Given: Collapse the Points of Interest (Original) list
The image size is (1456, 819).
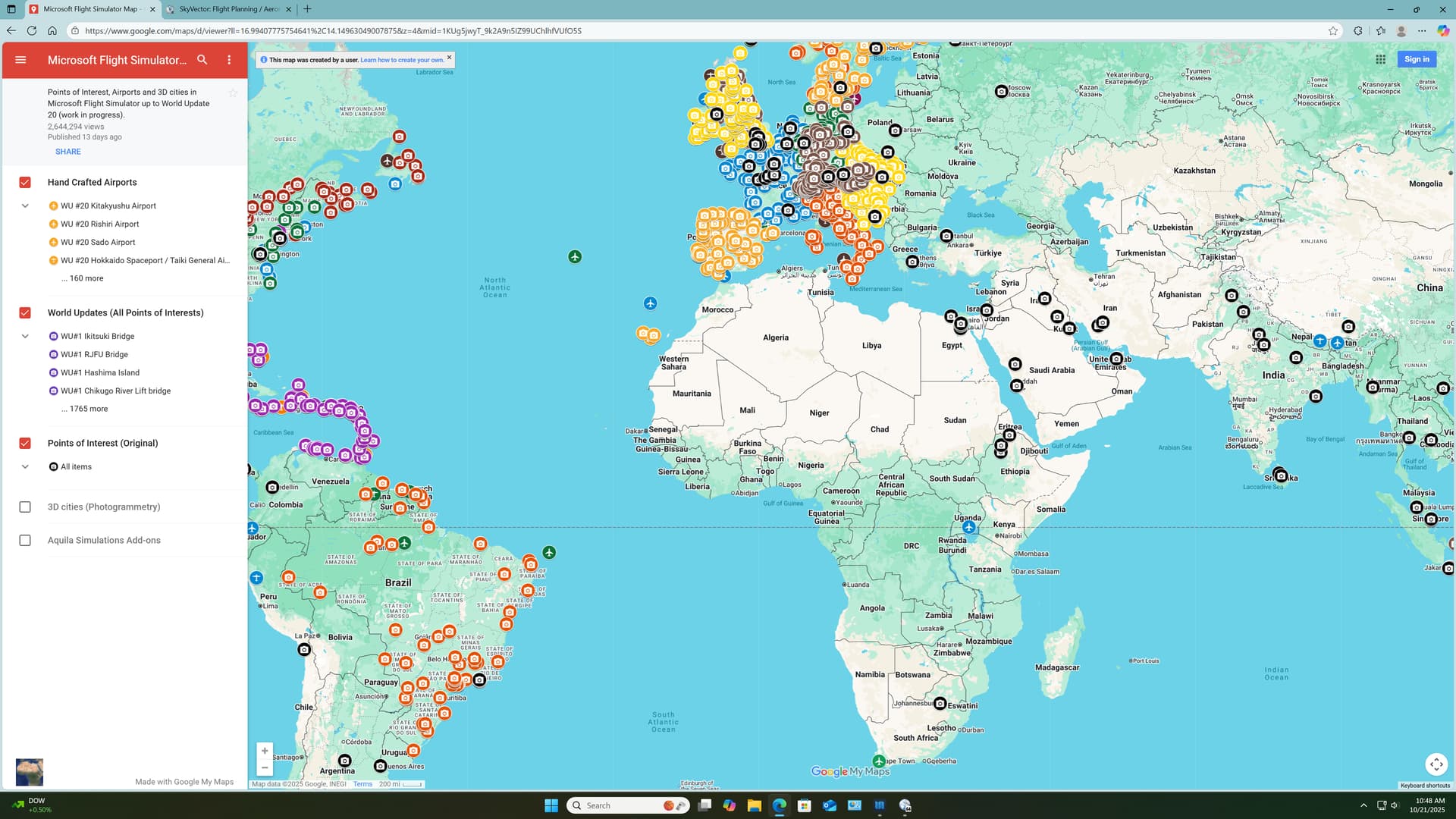Looking at the screenshot, I should [25, 467].
